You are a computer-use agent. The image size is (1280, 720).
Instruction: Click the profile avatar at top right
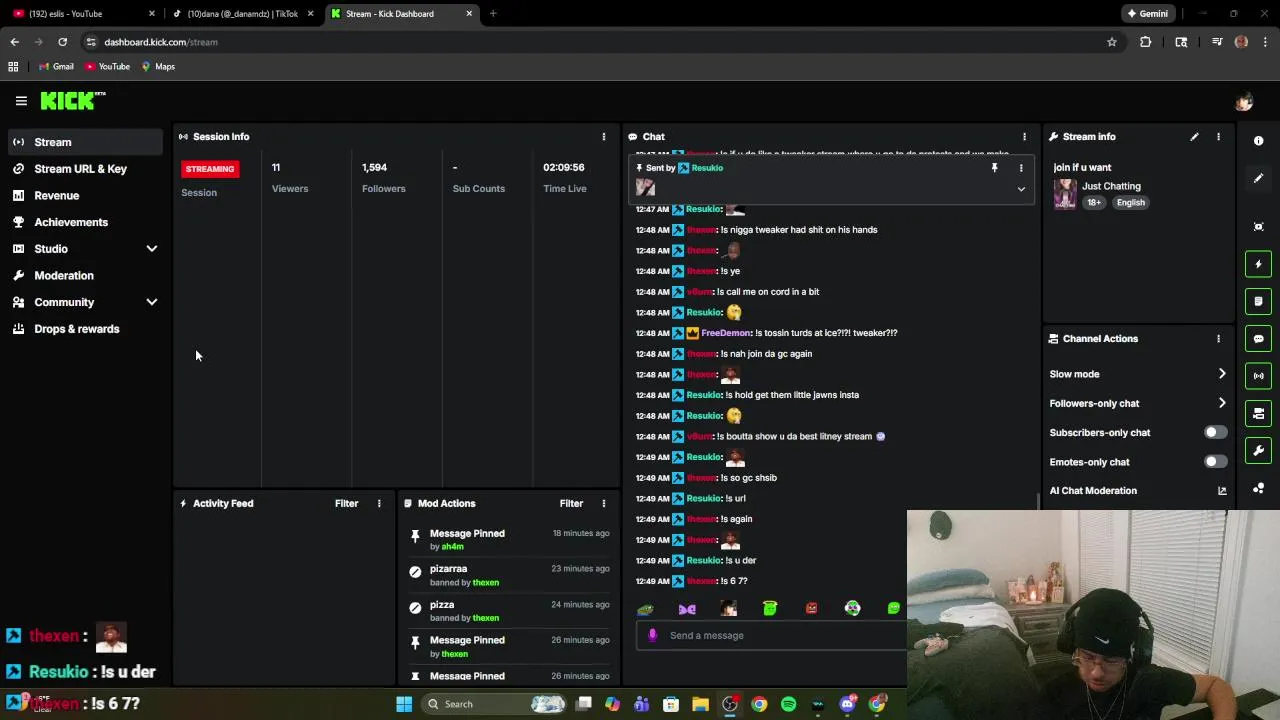click(x=1244, y=102)
